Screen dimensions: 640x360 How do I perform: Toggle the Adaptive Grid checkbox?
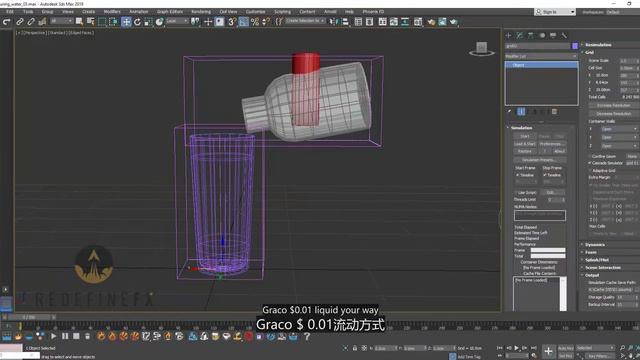(x=590, y=171)
